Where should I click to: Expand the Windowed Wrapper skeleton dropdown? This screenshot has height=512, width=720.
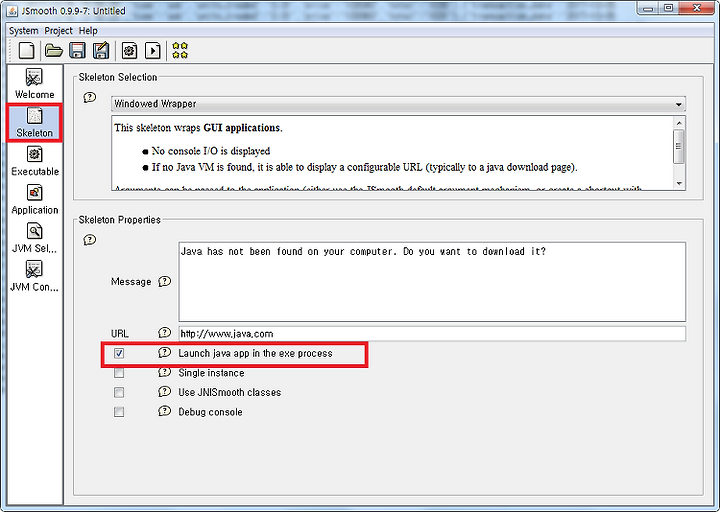398,104
